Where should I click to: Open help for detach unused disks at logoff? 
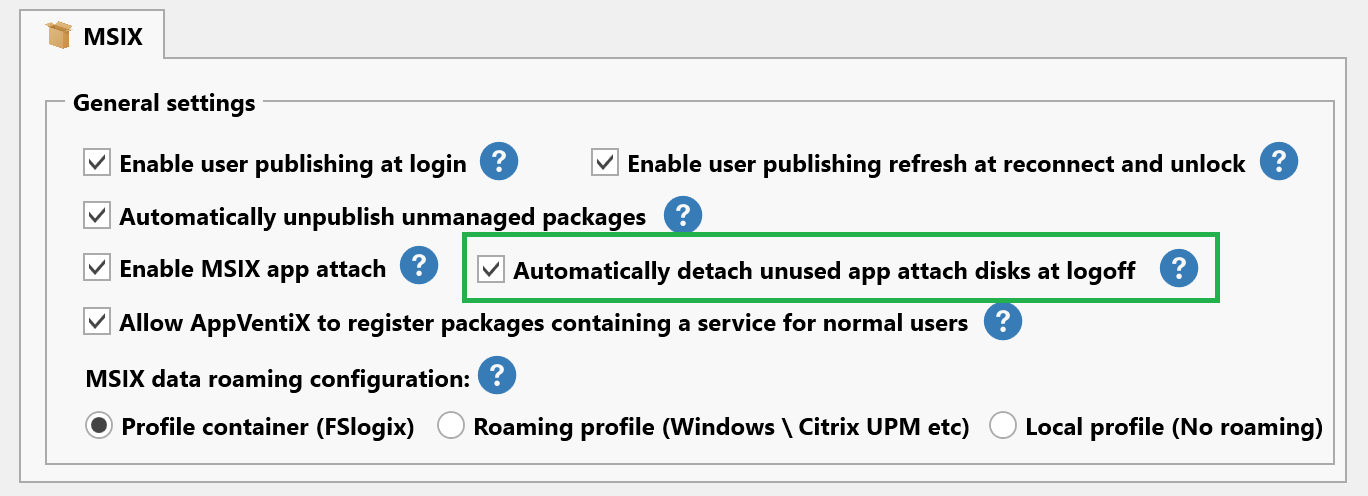(1179, 268)
